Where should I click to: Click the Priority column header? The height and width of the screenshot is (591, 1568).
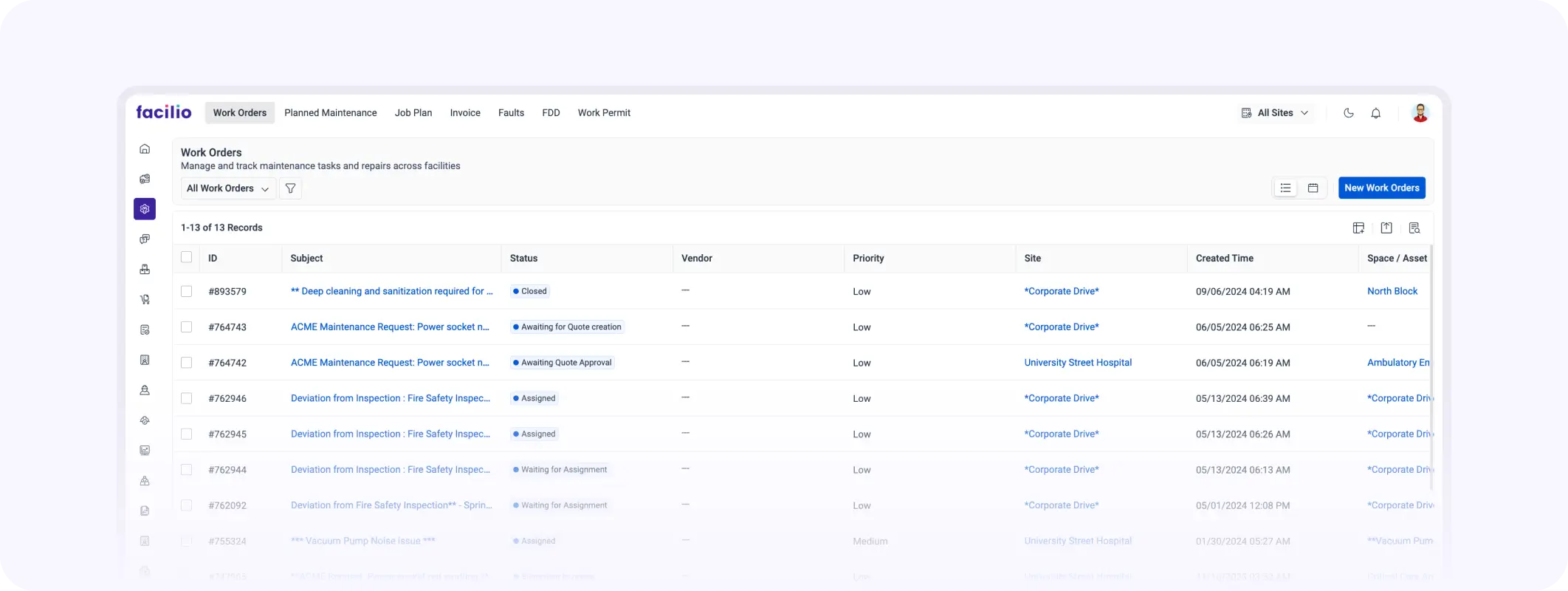(x=868, y=258)
